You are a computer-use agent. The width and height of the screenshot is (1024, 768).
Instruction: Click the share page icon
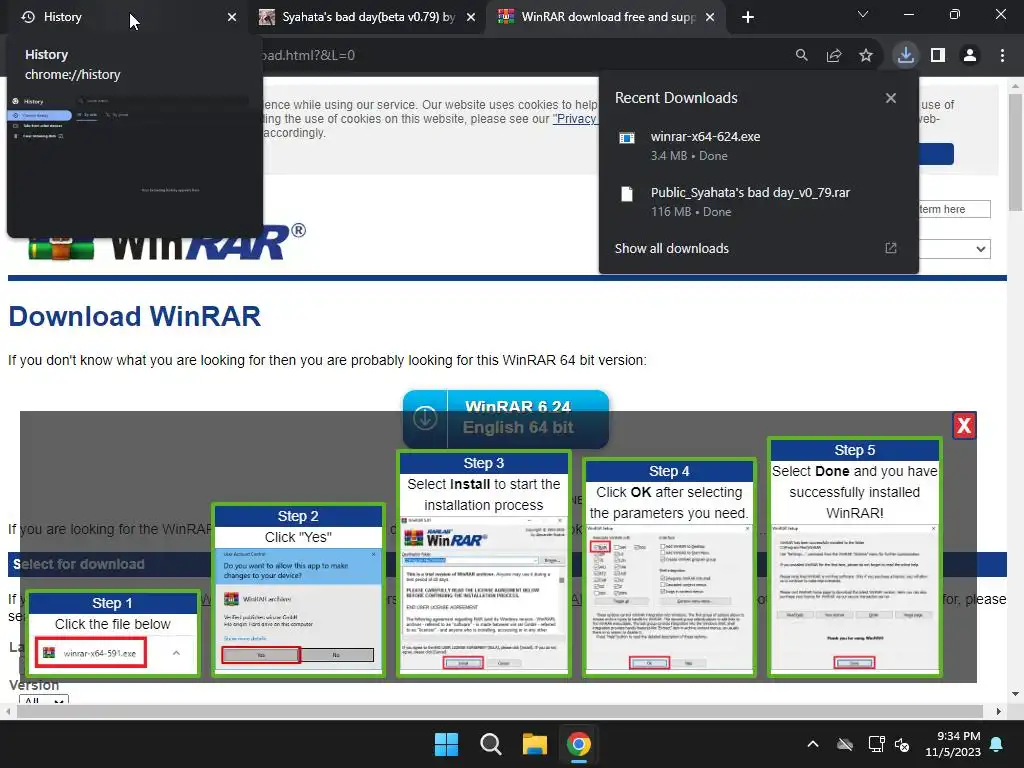(x=834, y=56)
